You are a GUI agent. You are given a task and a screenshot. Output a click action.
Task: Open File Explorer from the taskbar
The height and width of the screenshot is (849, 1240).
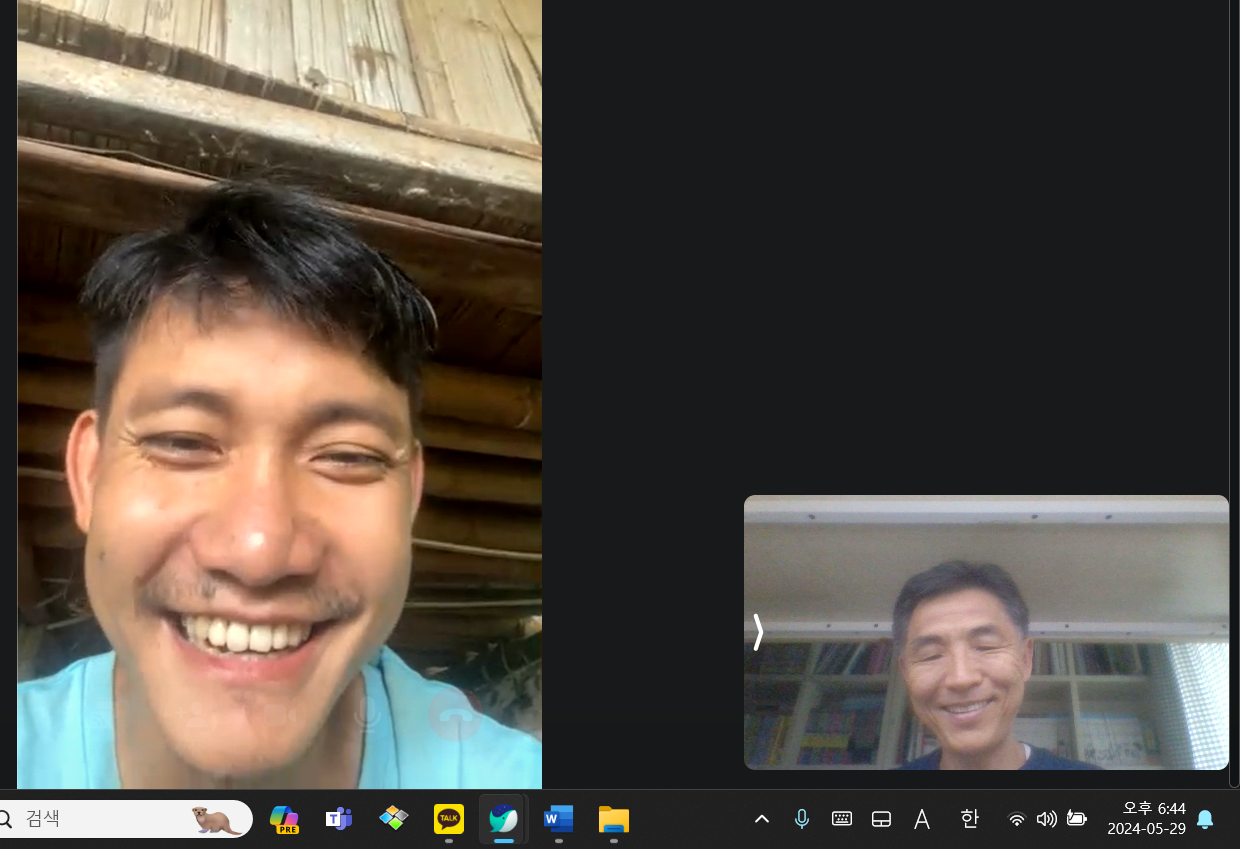click(613, 820)
